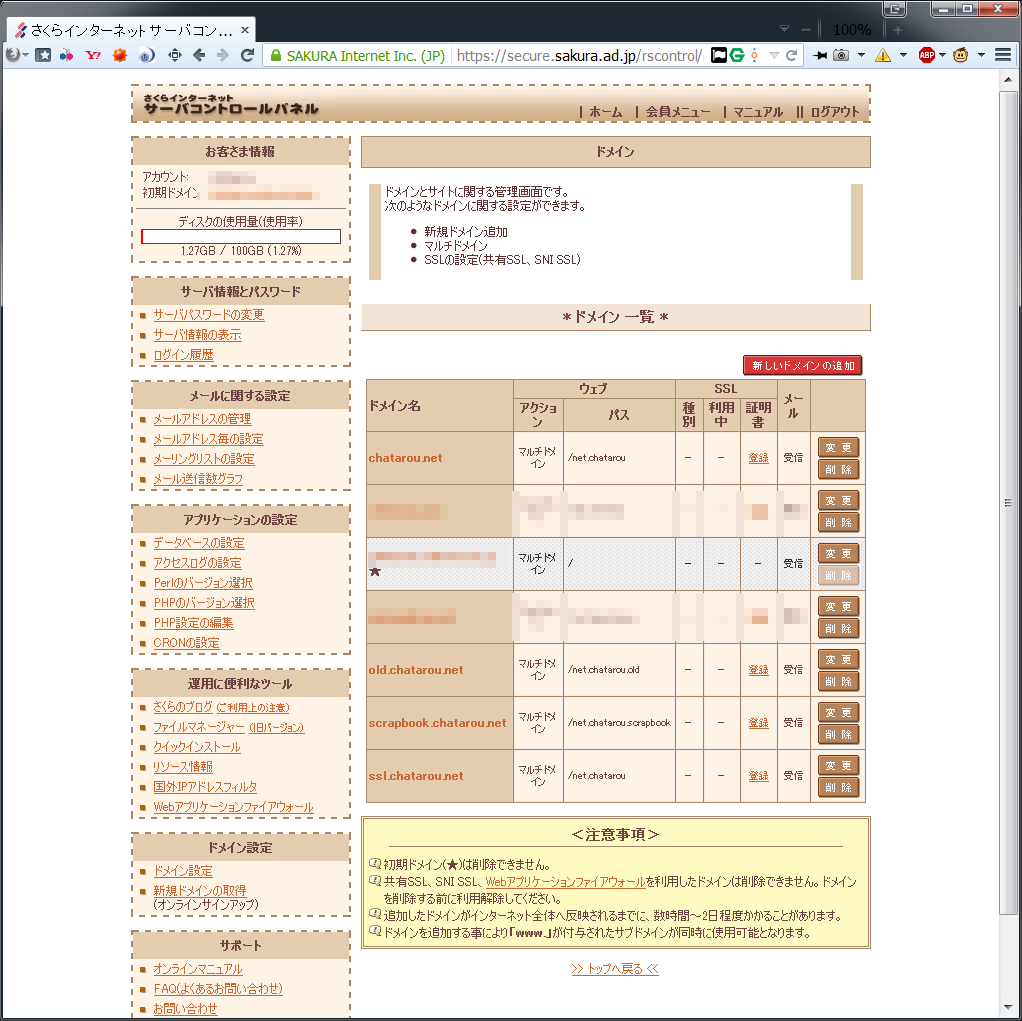Go back using the back arrow
The width and height of the screenshot is (1022, 1021).
(x=199, y=55)
